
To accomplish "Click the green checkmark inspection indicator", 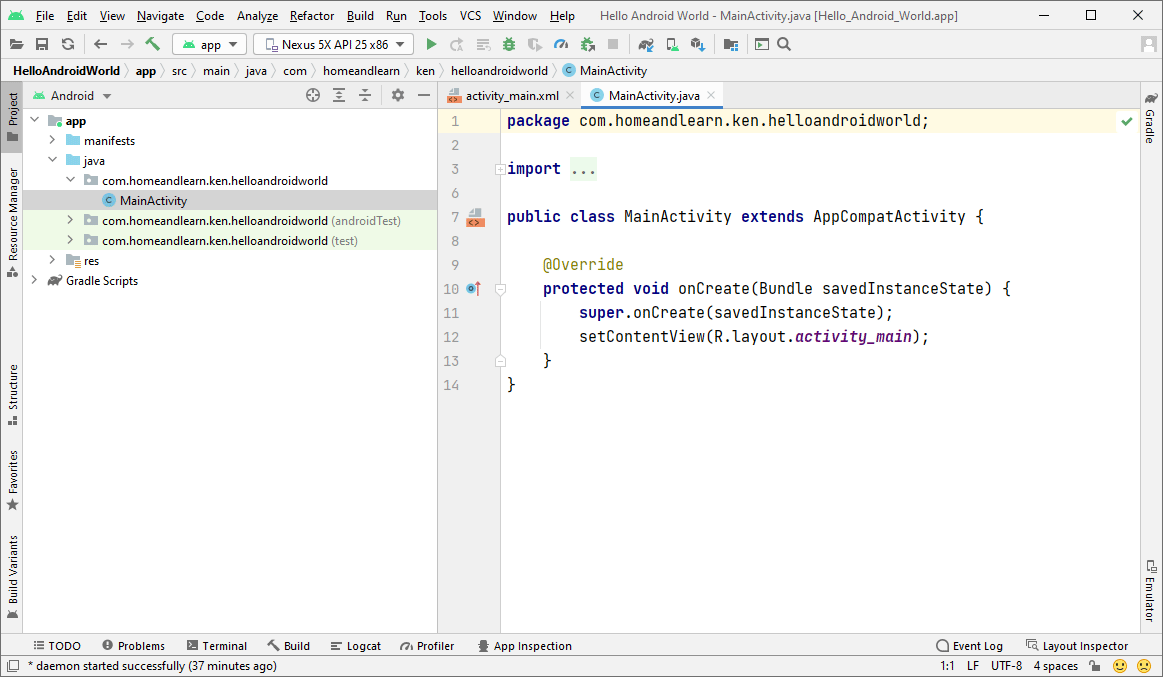I will tap(1127, 121).
